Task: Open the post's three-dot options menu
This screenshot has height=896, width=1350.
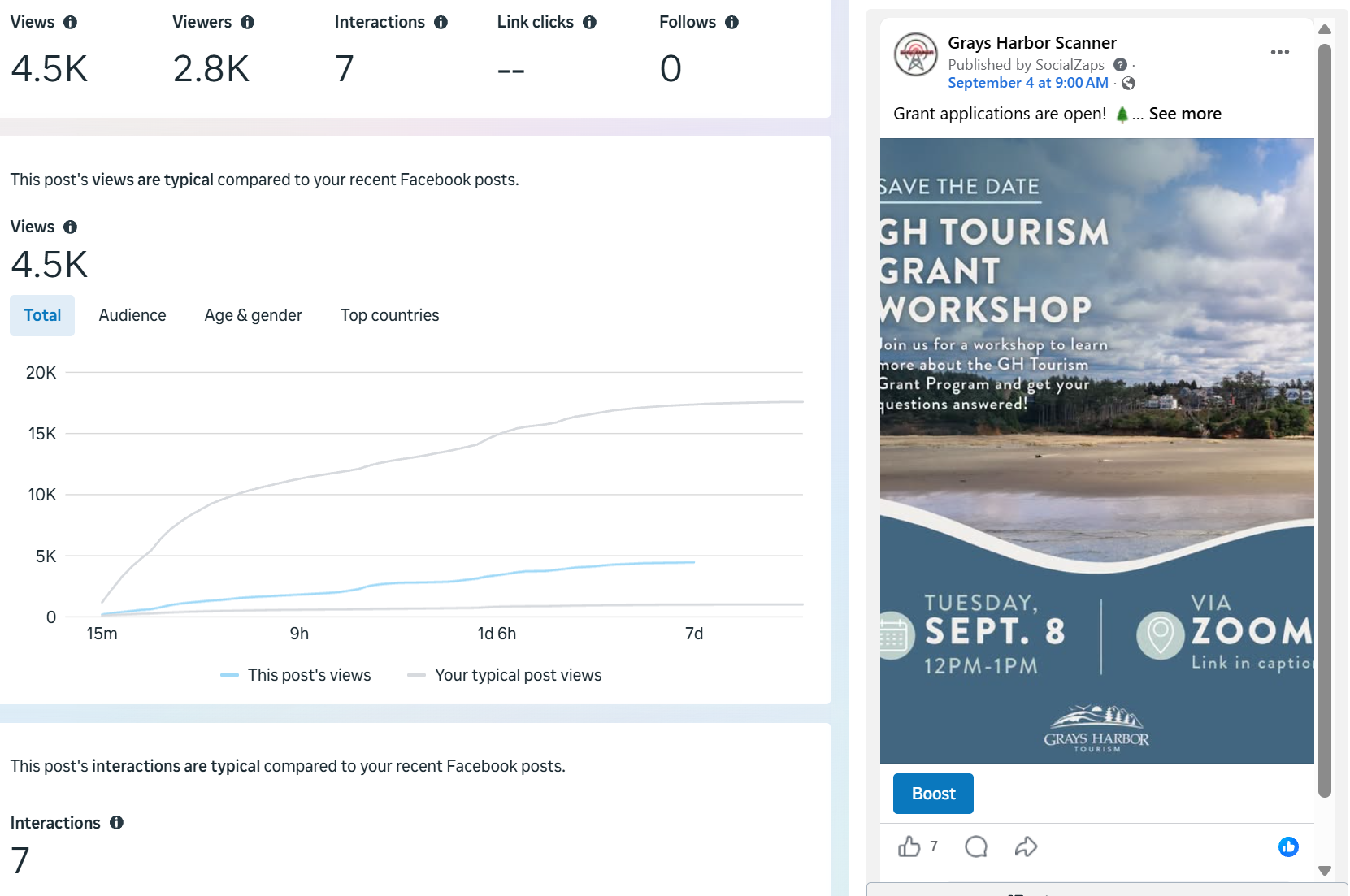Action: pos(1279,52)
